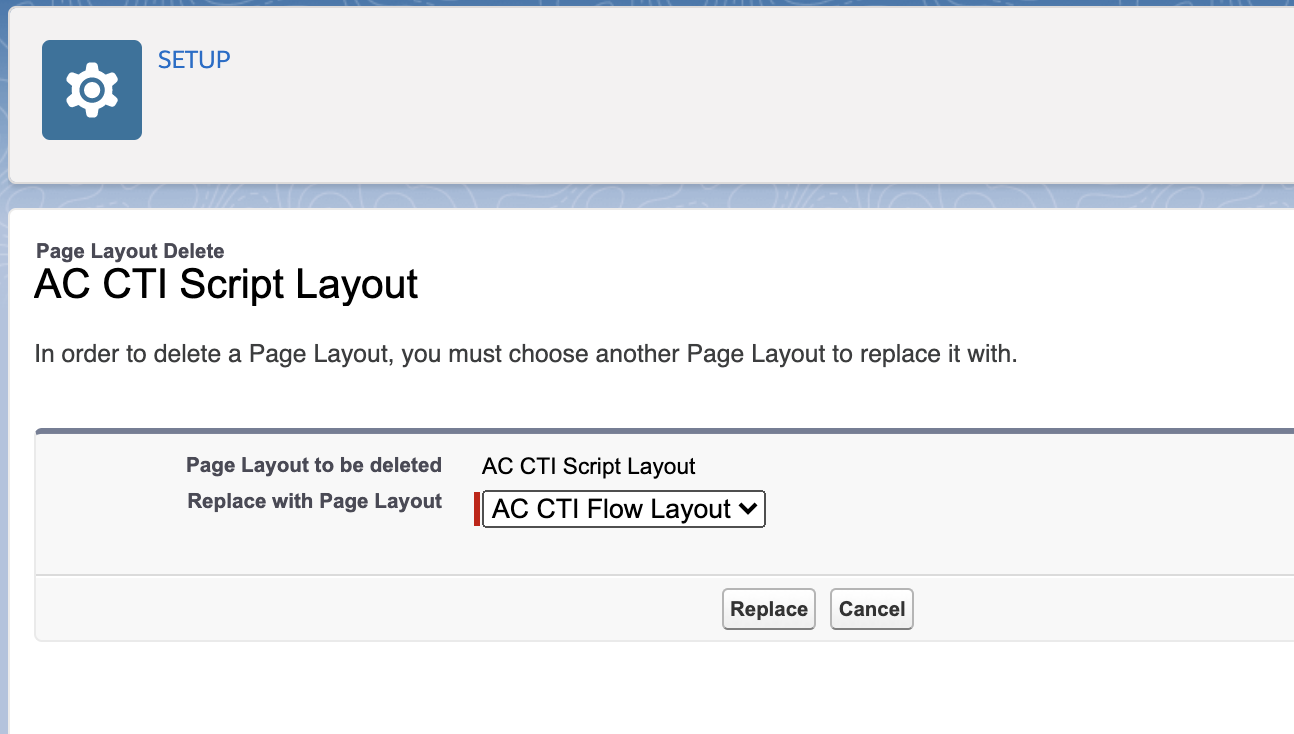Click the patterned blue background strip between panels
The height and width of the screenshot is (734, 1294).
650,196
